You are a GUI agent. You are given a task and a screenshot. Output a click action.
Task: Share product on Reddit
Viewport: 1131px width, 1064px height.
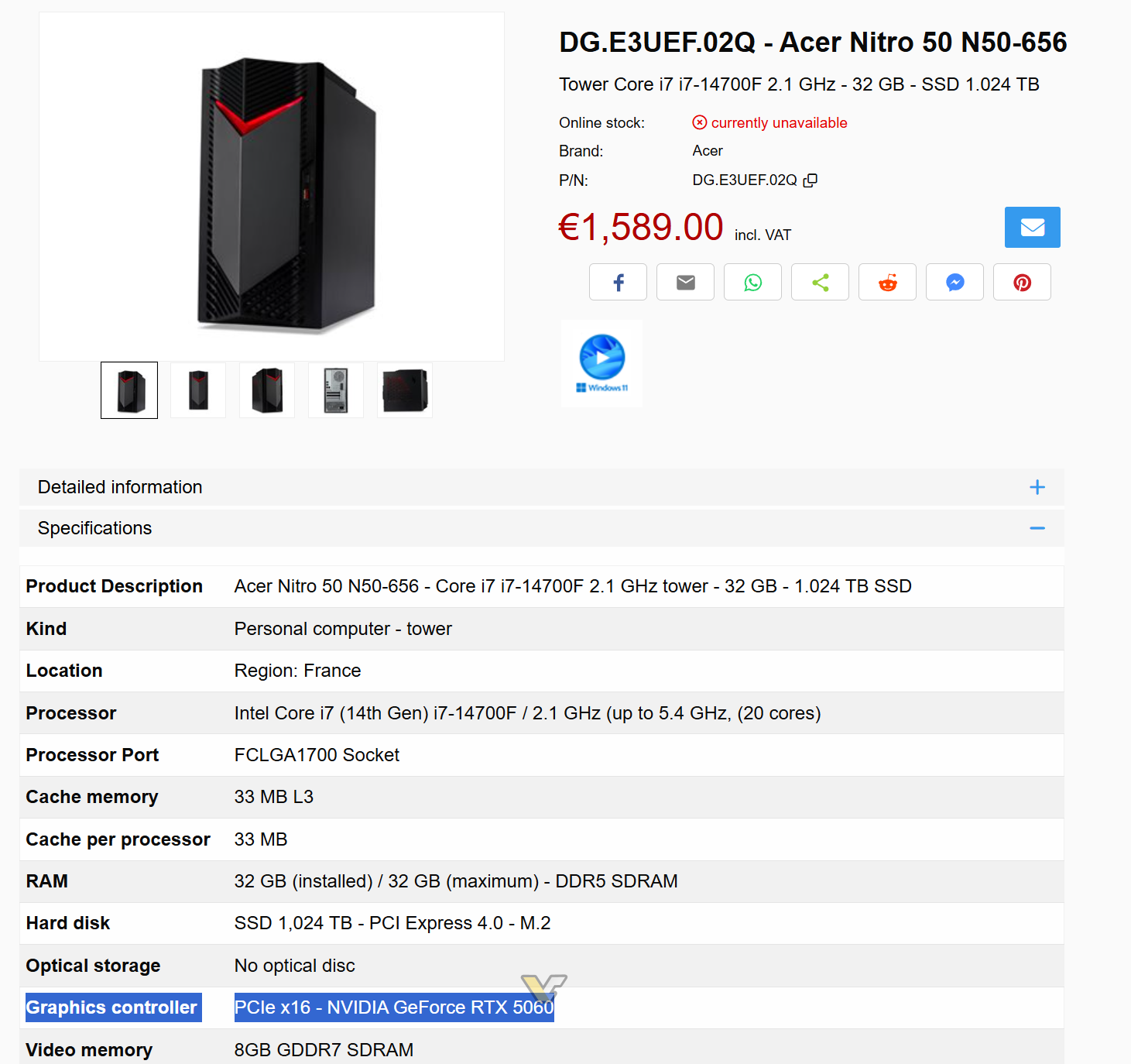point(887,282)
